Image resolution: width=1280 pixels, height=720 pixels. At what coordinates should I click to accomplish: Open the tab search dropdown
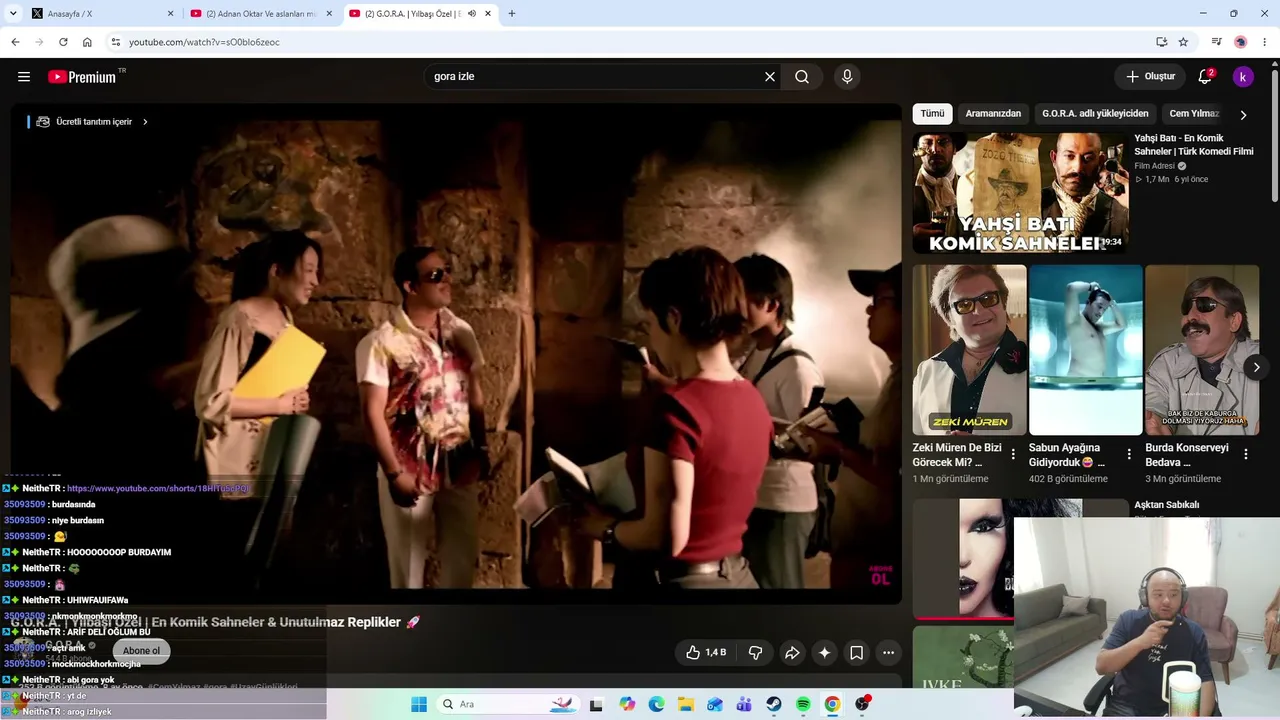point(13,13)
